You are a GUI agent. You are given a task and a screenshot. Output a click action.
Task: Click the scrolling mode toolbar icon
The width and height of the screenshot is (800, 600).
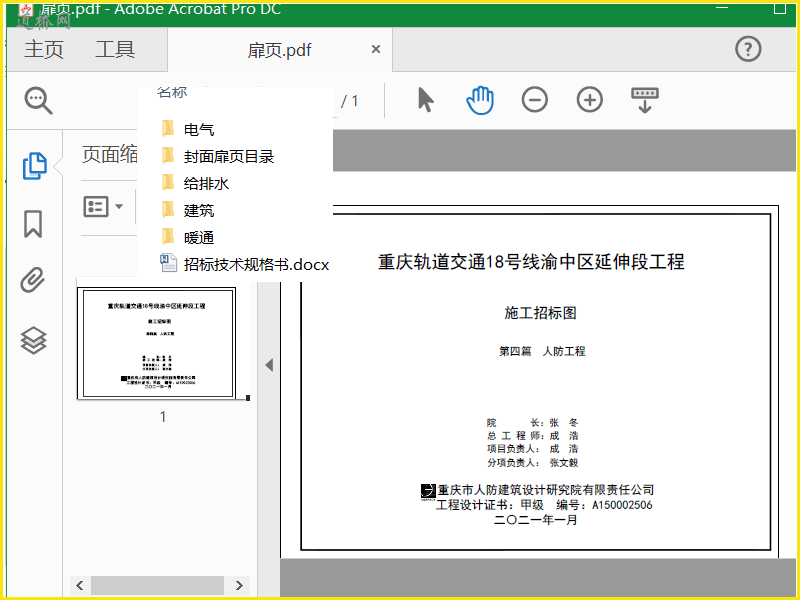(x=645, y=100)
